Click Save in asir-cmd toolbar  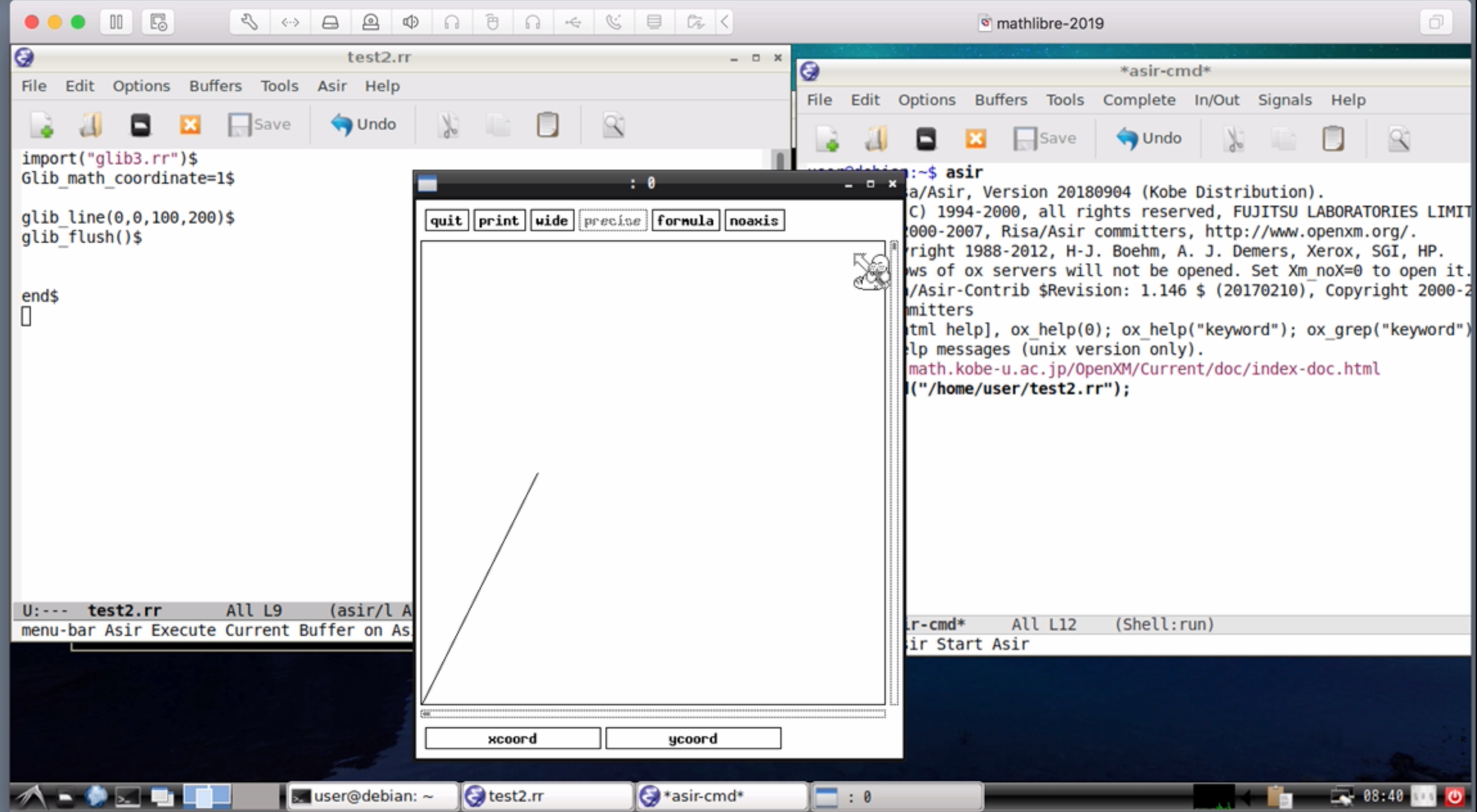coord(1045,139)
